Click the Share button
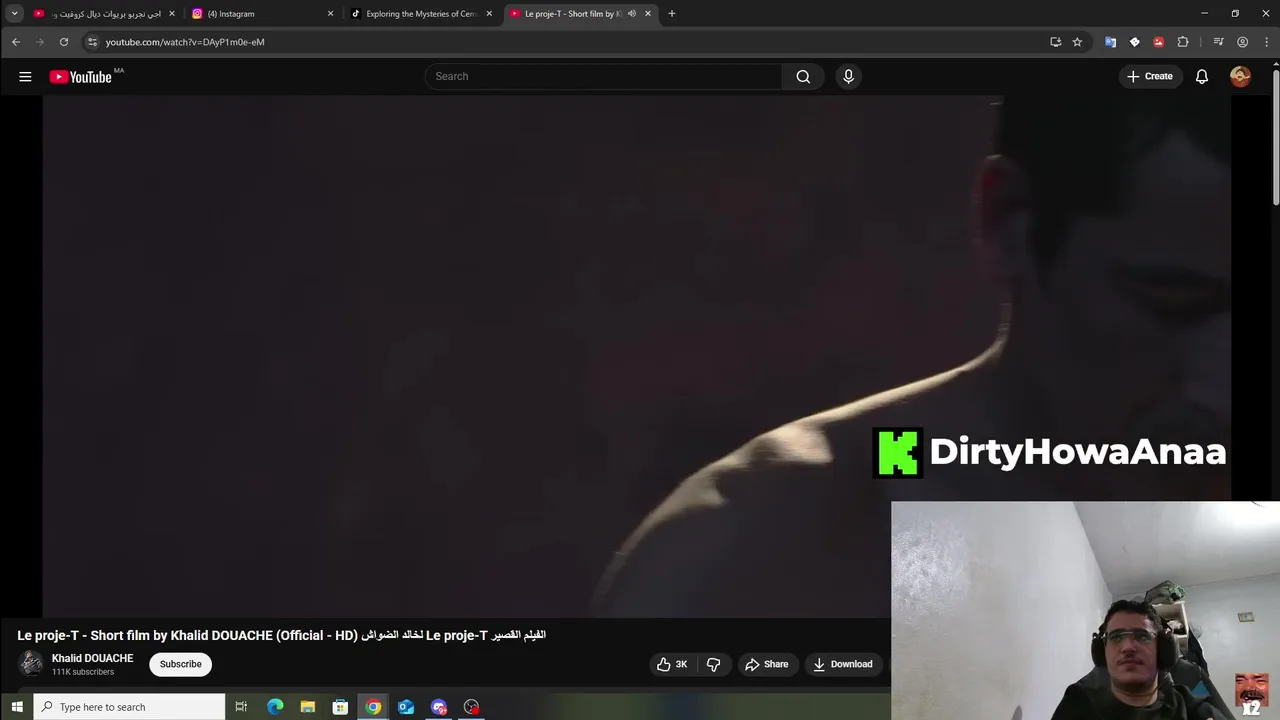 point(767,664)
